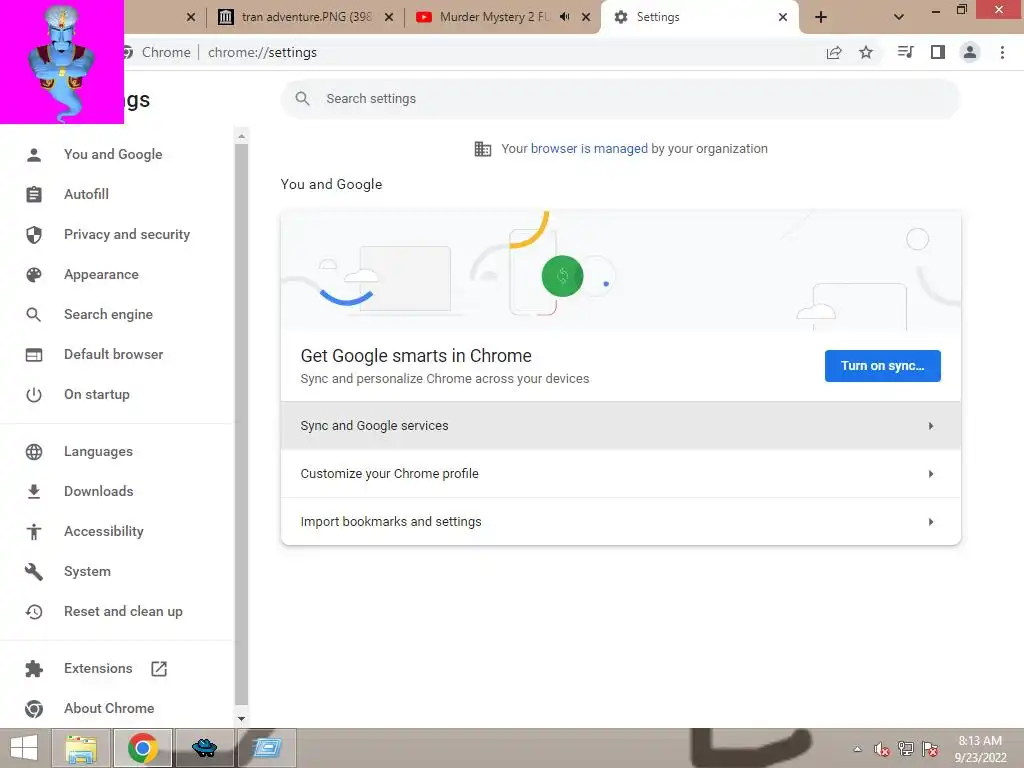Viewport: 1024px width, 768px height.
Task: Open About Chrome page
Action: [x=109, y=708]
